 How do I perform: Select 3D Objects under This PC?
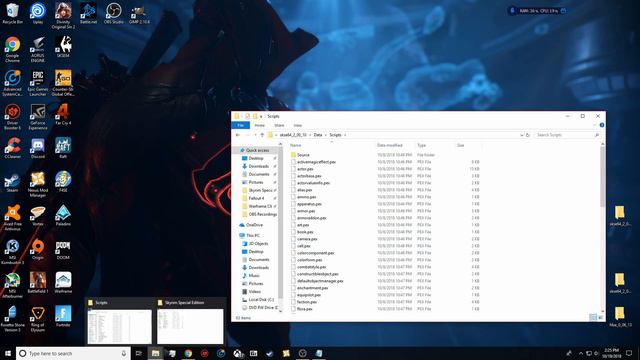[259, 244]
